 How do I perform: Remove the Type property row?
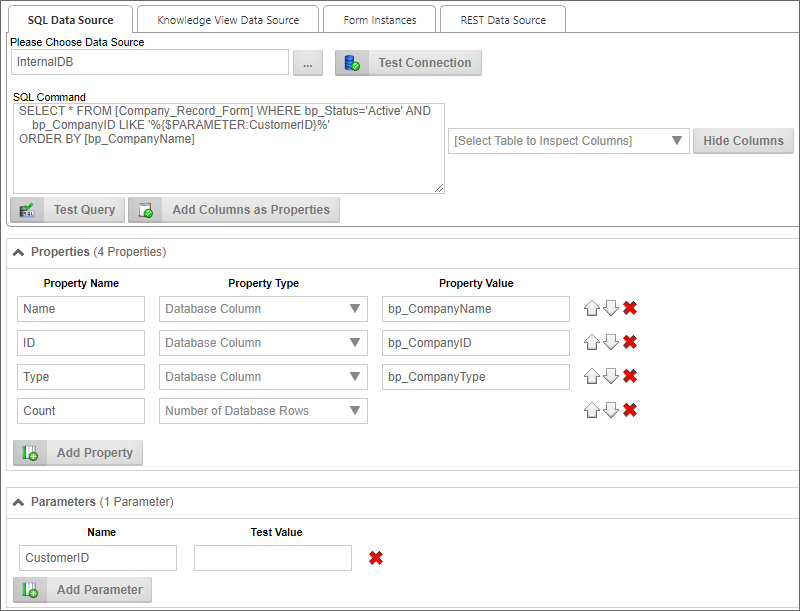pyautogui.click(x=630, y=377)
